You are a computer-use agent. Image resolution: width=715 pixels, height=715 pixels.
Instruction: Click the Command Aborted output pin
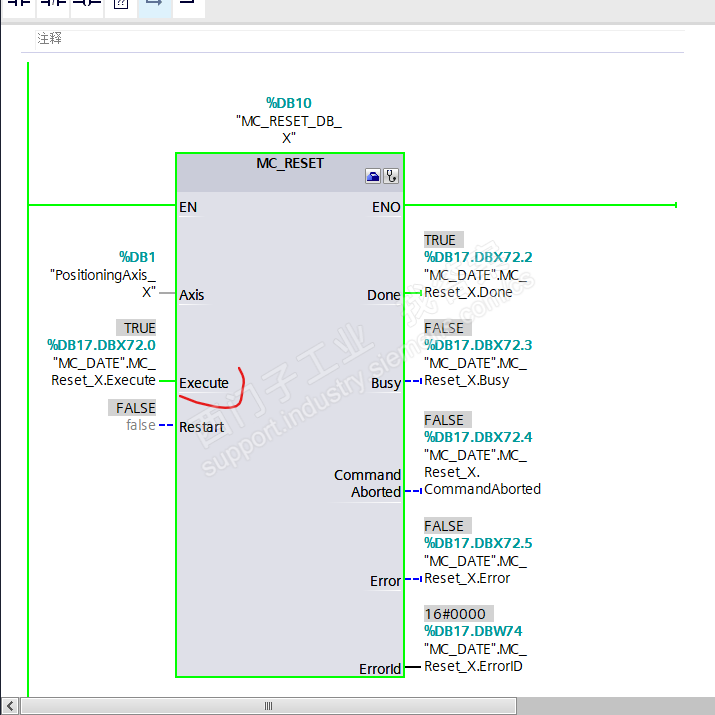(368, 483)
